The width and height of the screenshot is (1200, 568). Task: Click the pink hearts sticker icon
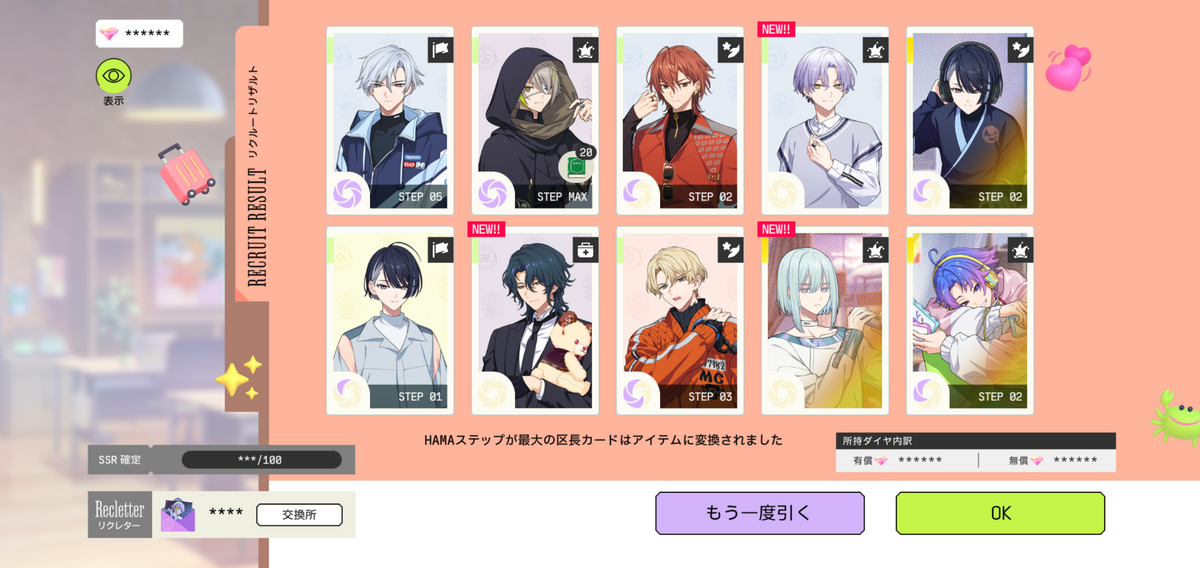click(1067, 67)
